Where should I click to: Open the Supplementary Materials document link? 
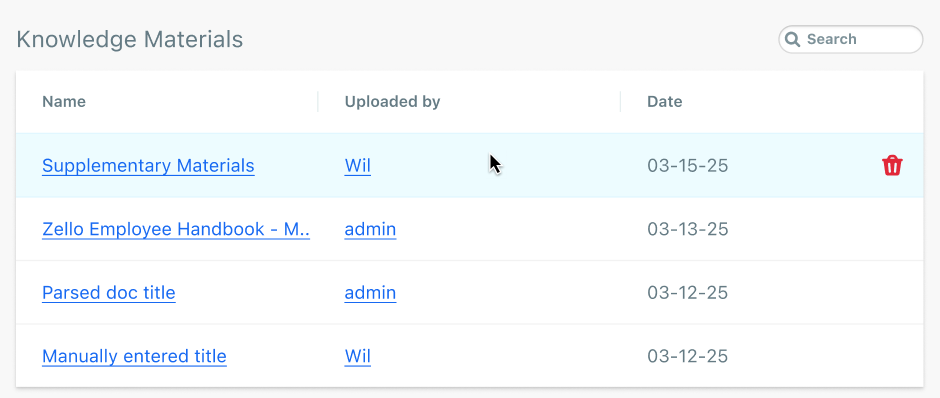148,165
